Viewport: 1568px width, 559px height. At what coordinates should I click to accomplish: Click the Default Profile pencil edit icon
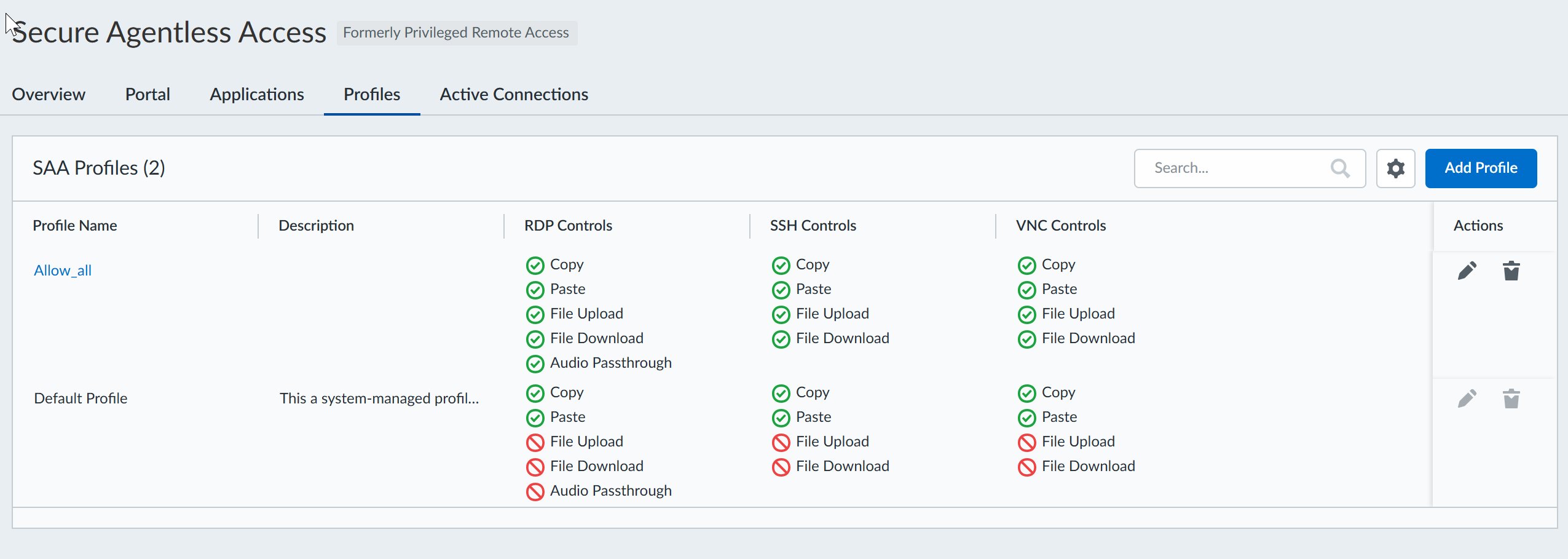1467,398
